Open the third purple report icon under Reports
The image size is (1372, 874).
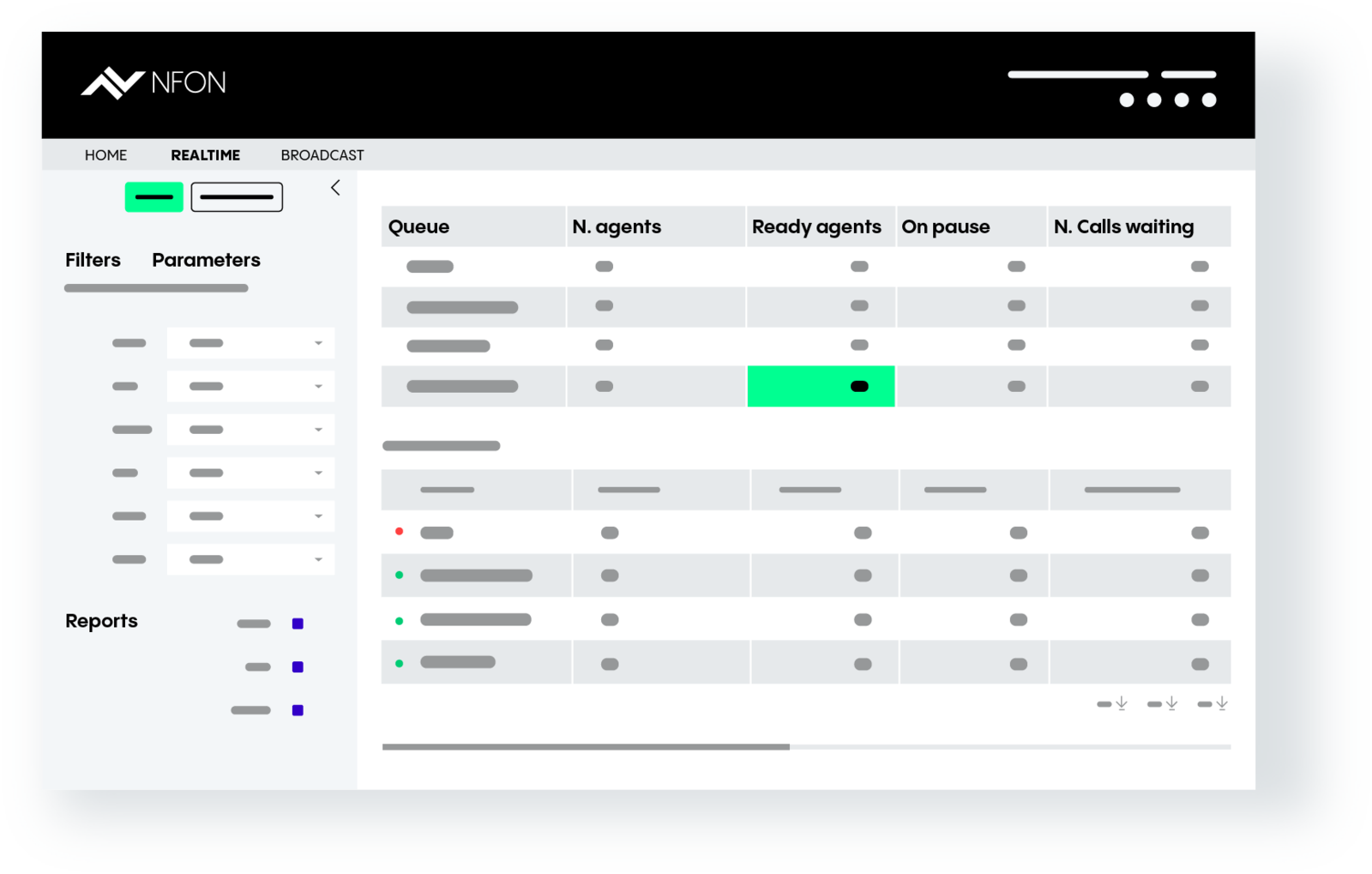(x=298, y=710)
